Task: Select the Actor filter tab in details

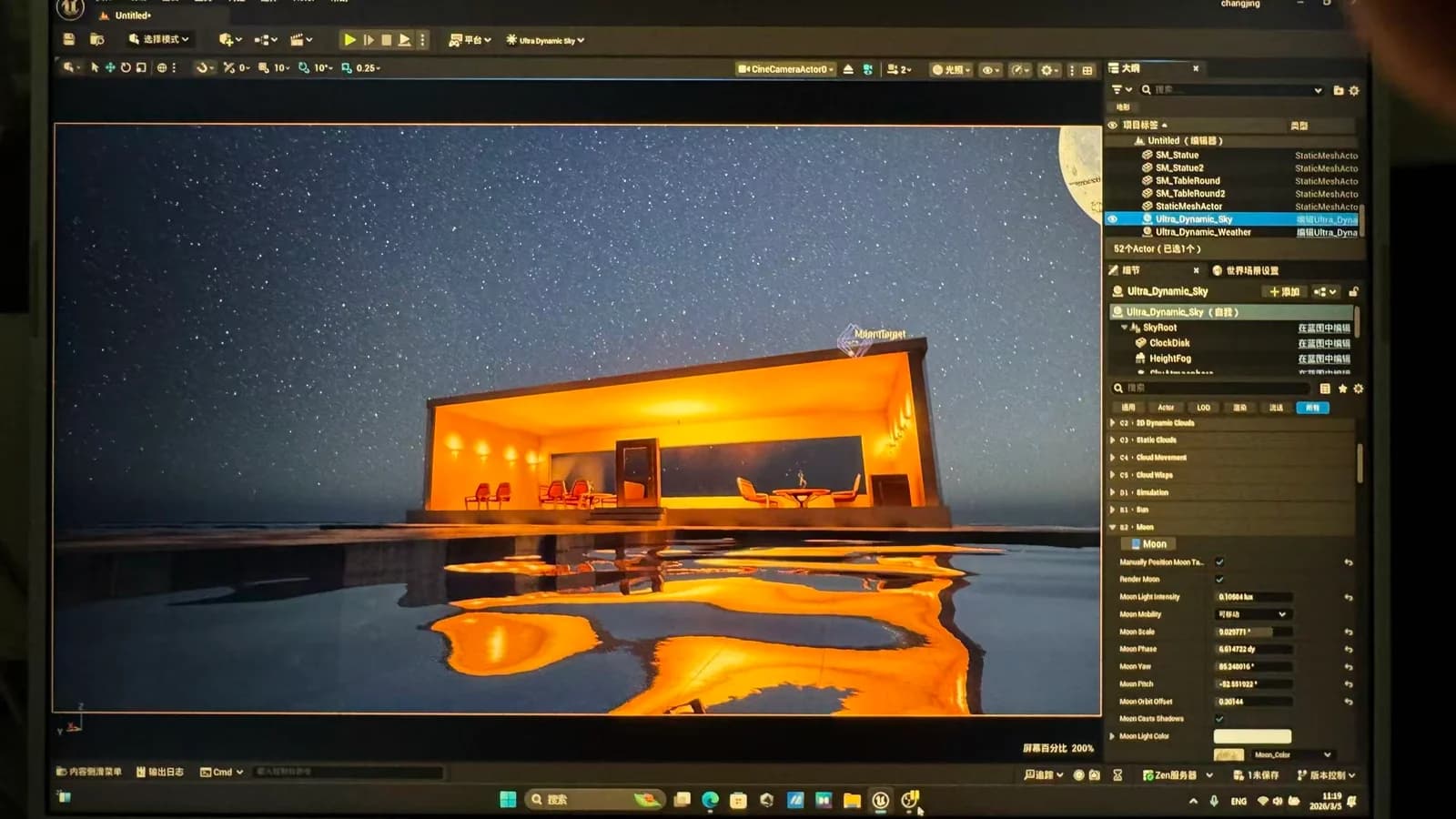Action: [x=1166, y=408]
